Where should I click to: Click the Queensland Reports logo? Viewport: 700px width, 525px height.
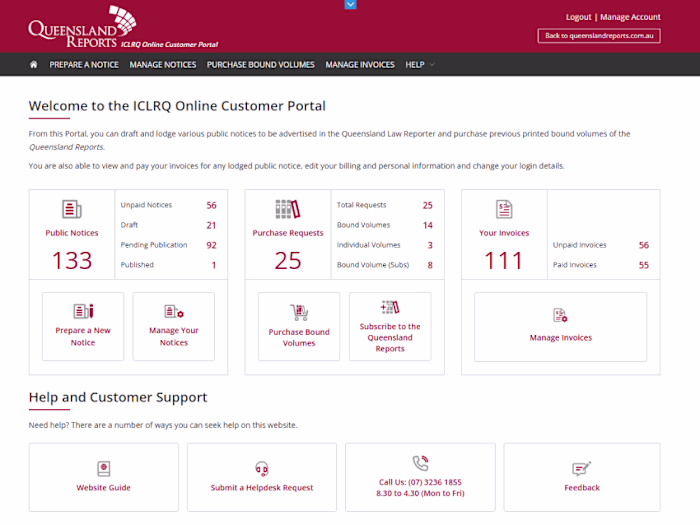coord(83,27)
